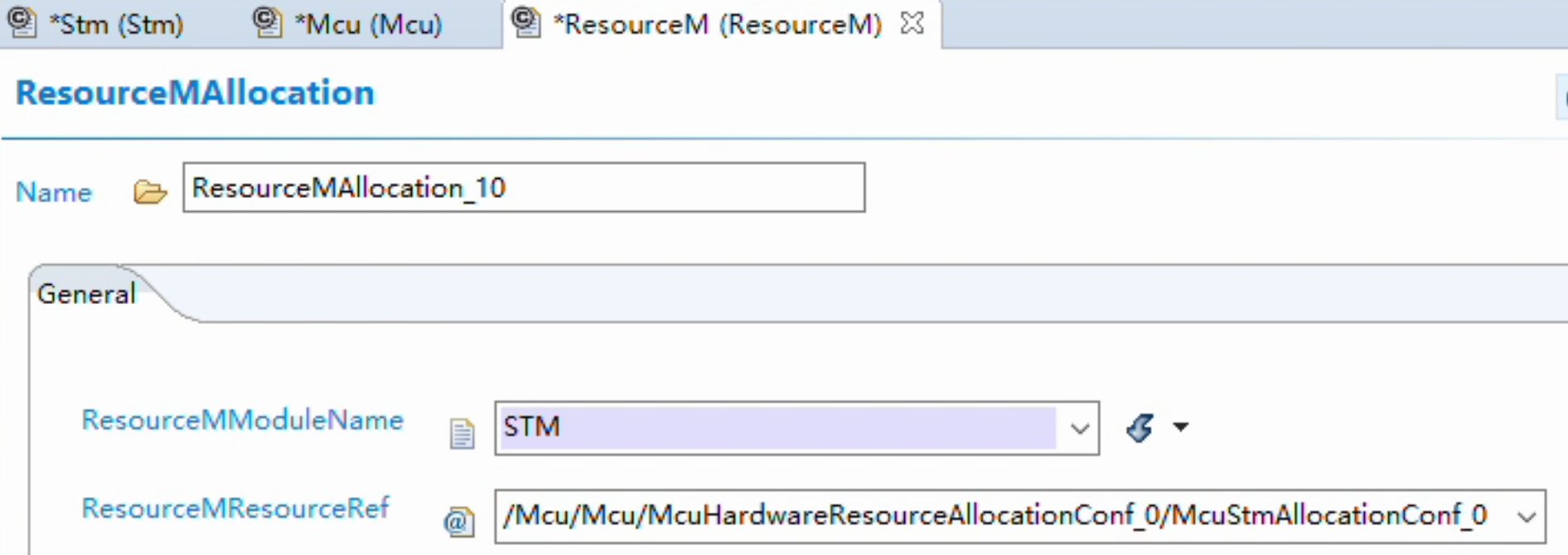Click the ResourceM tab icon

tap(525, 22)
